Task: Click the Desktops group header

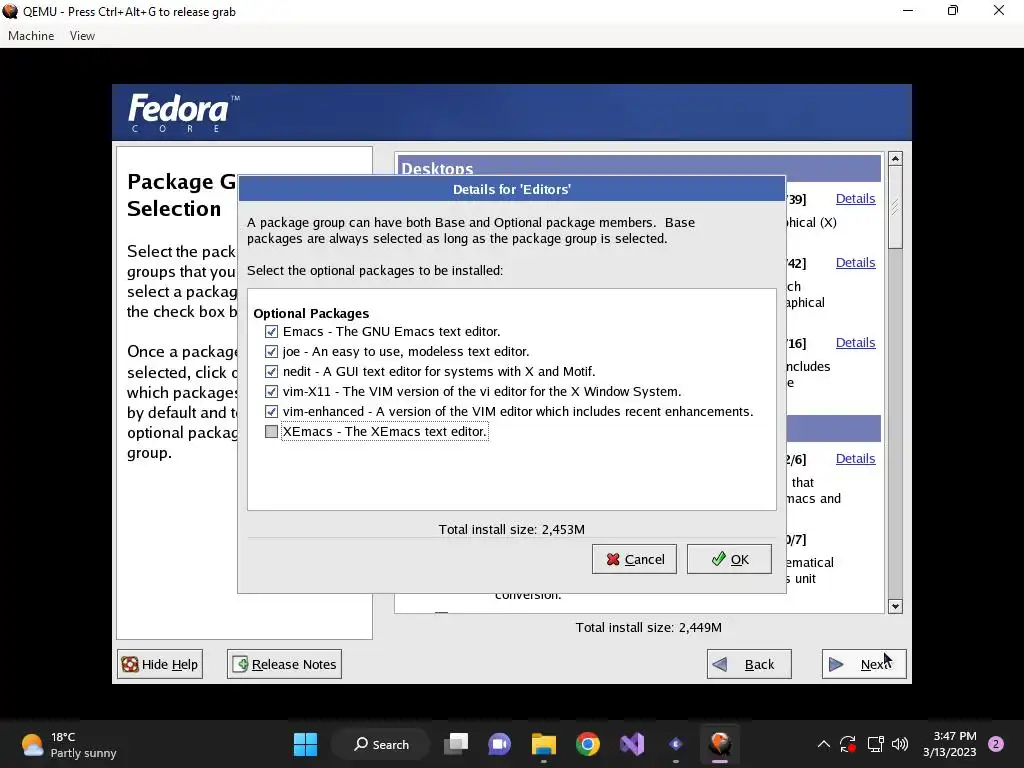Action: 639,168
